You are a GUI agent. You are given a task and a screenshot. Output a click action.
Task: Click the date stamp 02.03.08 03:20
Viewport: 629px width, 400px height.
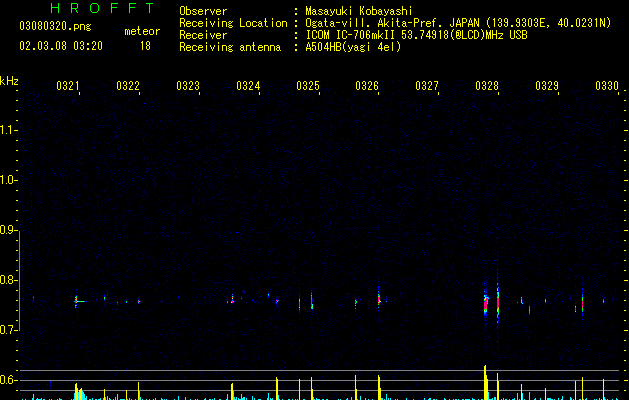pos(61,46)
